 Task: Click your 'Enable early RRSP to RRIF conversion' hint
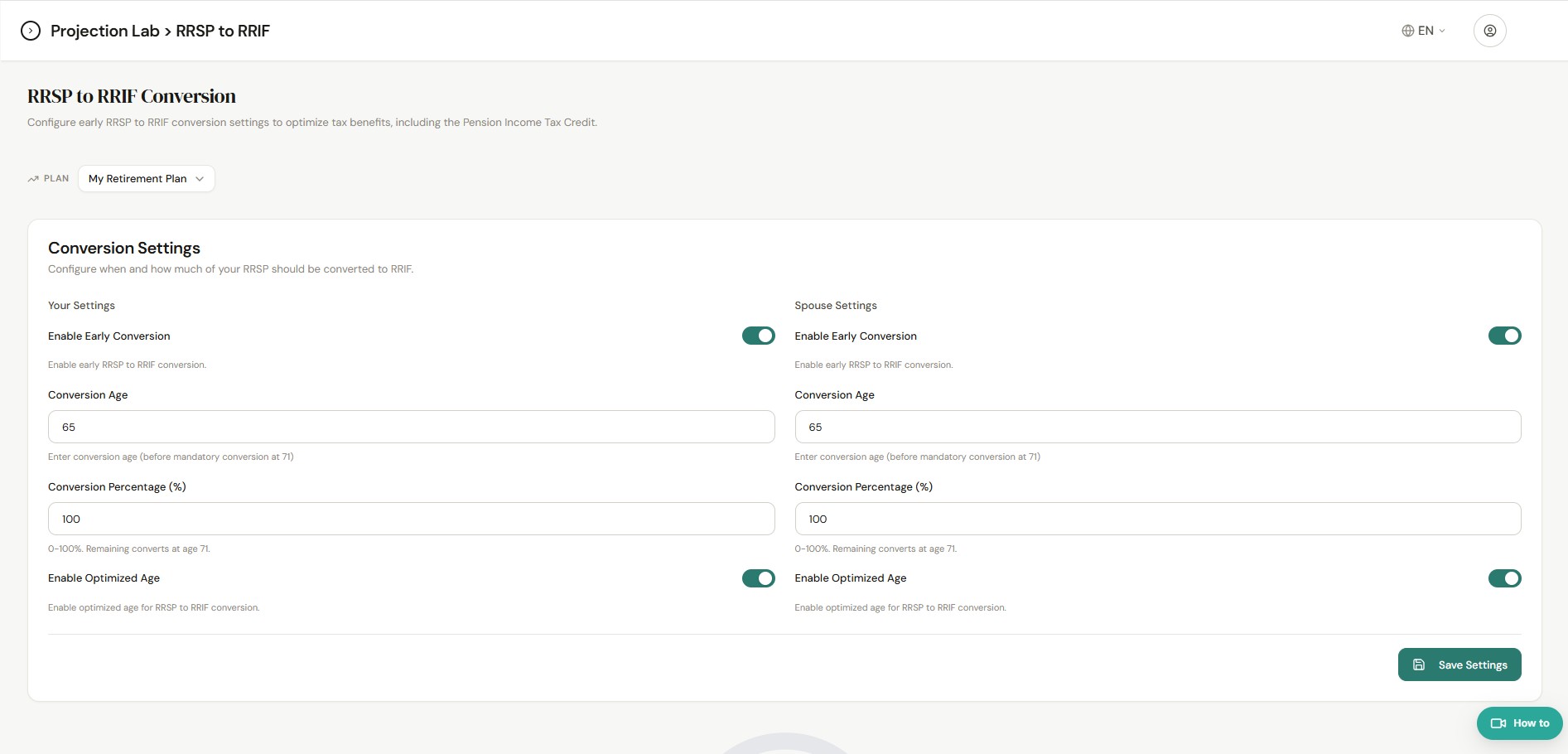pos(127,365)
